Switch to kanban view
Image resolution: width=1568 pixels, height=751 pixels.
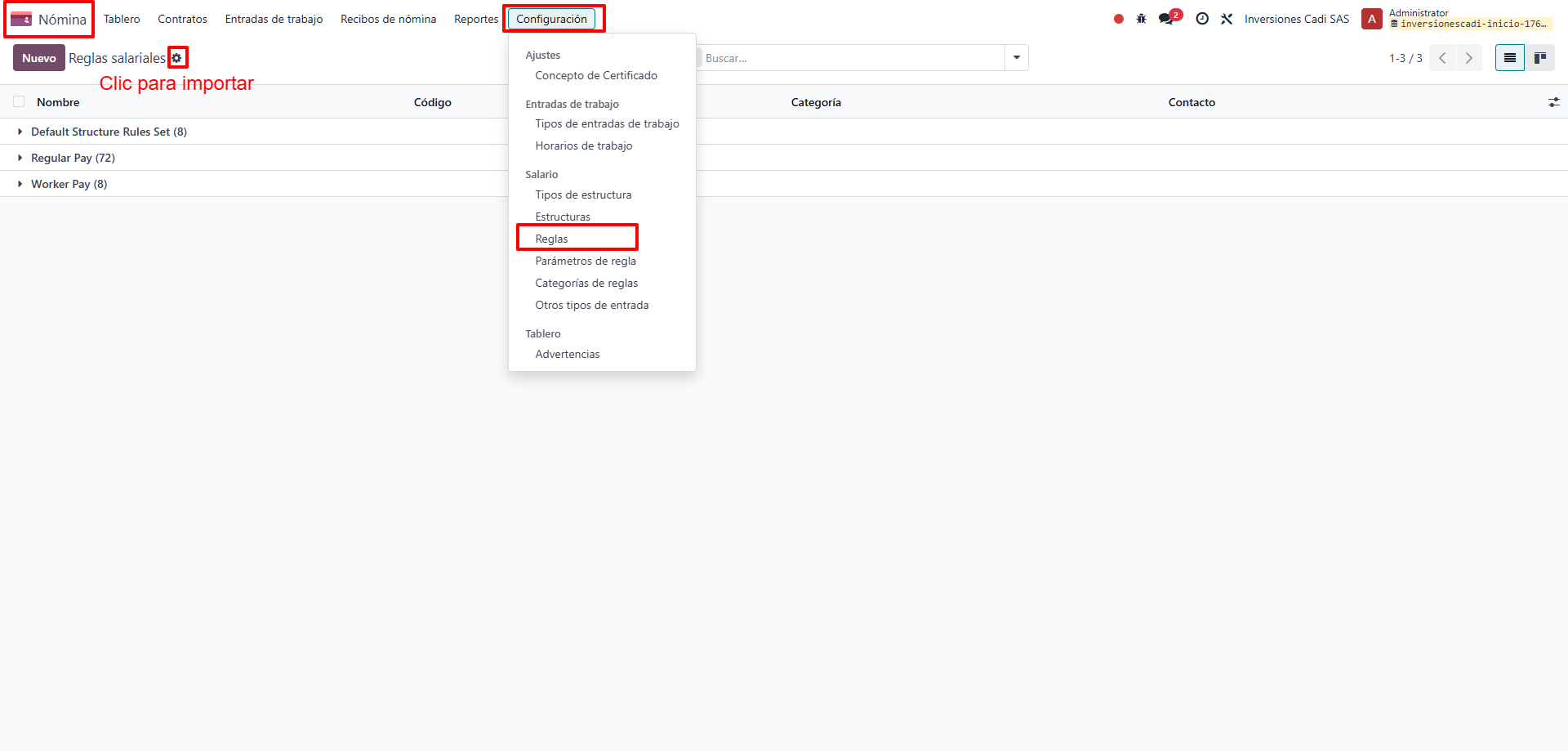coord(1540,58)
